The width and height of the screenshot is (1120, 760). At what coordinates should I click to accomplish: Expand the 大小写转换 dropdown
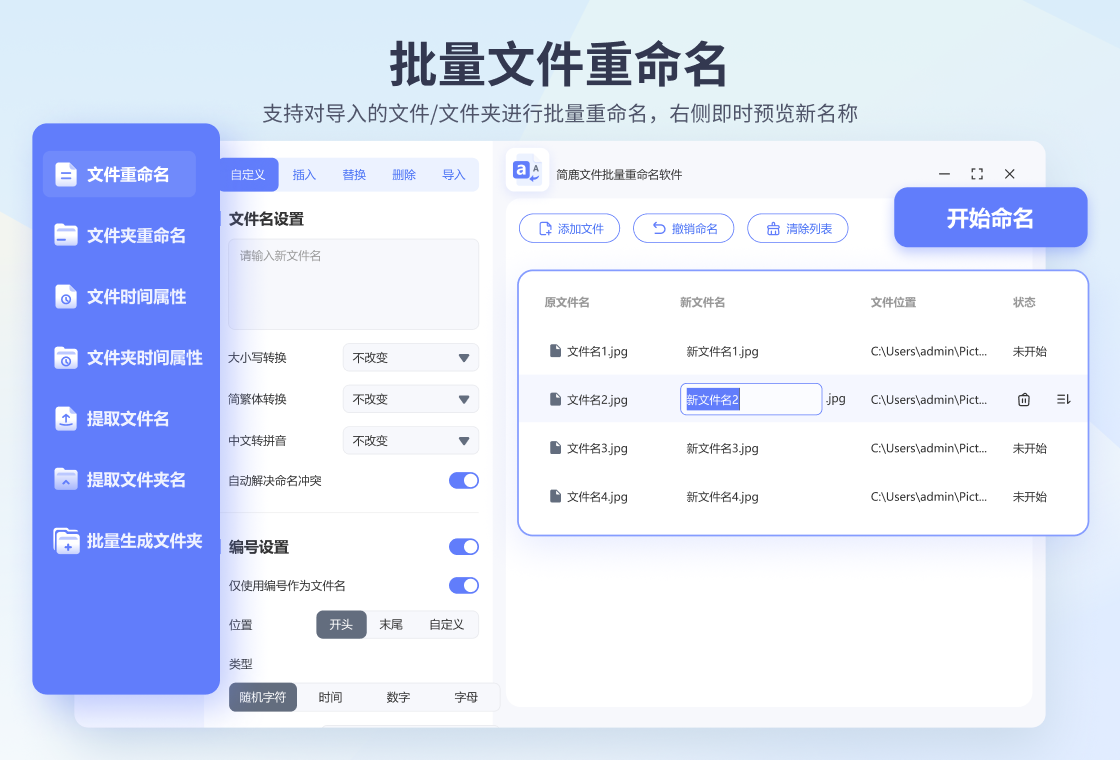pyautogui.click(x=411, y=358)
